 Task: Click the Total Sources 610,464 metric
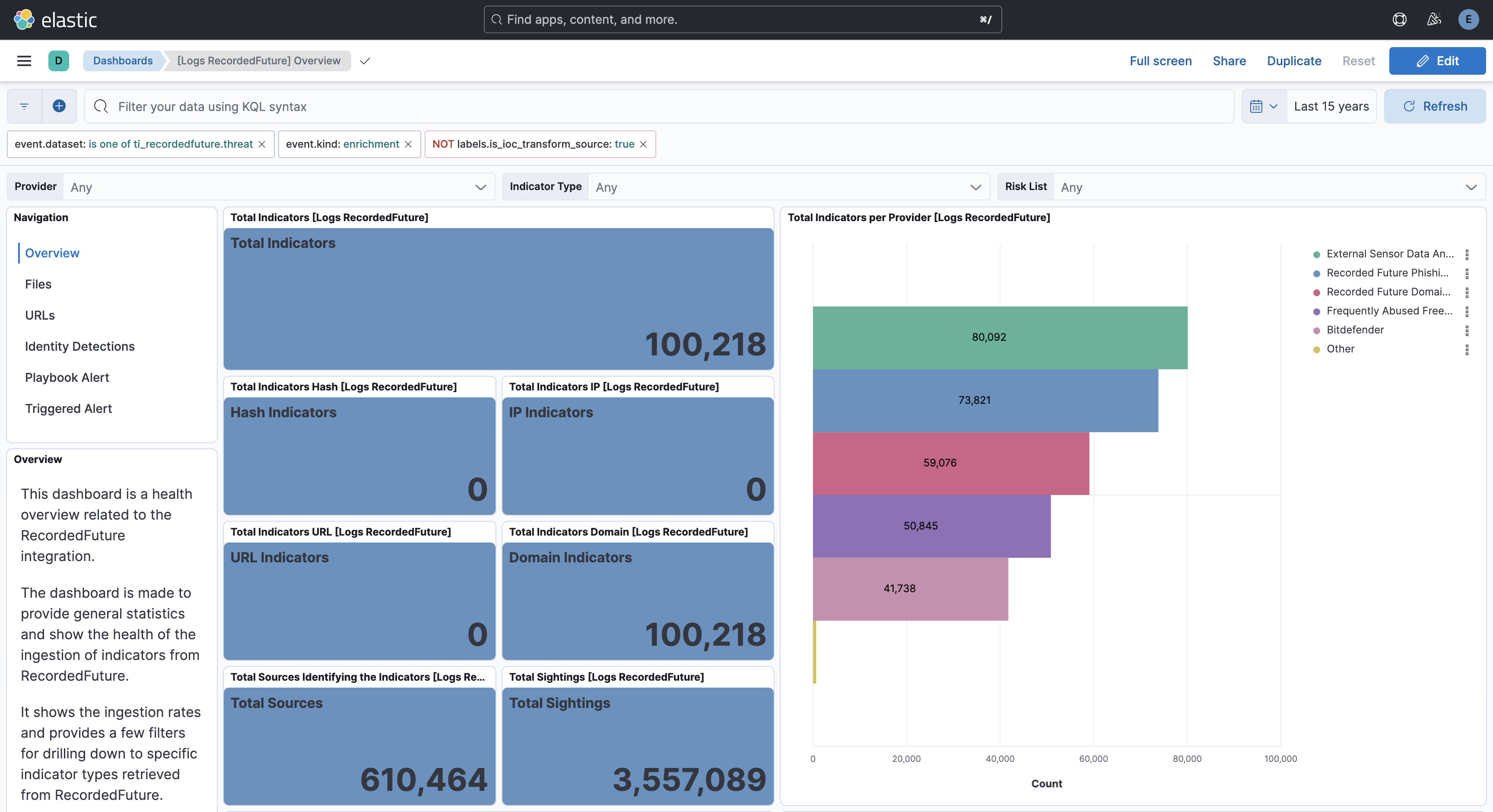[x=359, y=746]
